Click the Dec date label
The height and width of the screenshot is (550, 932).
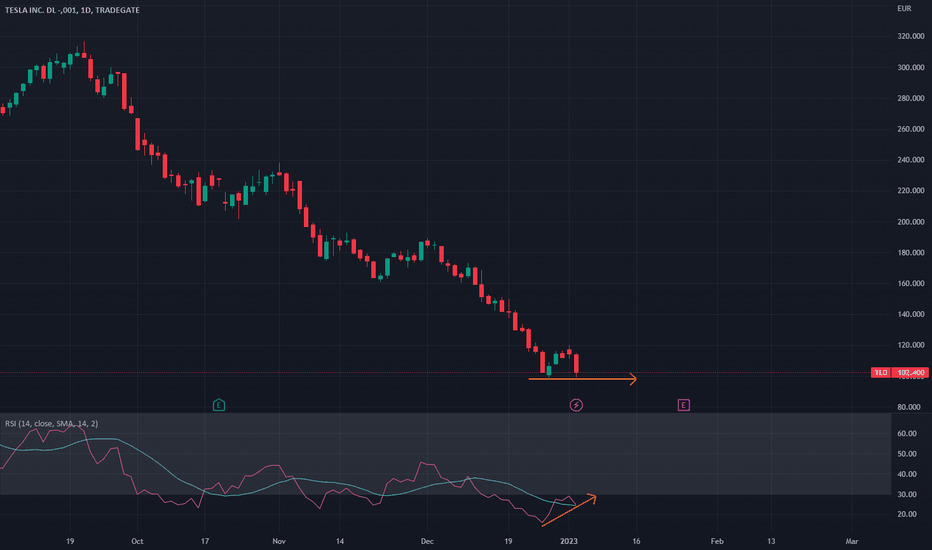pos(427,541)
